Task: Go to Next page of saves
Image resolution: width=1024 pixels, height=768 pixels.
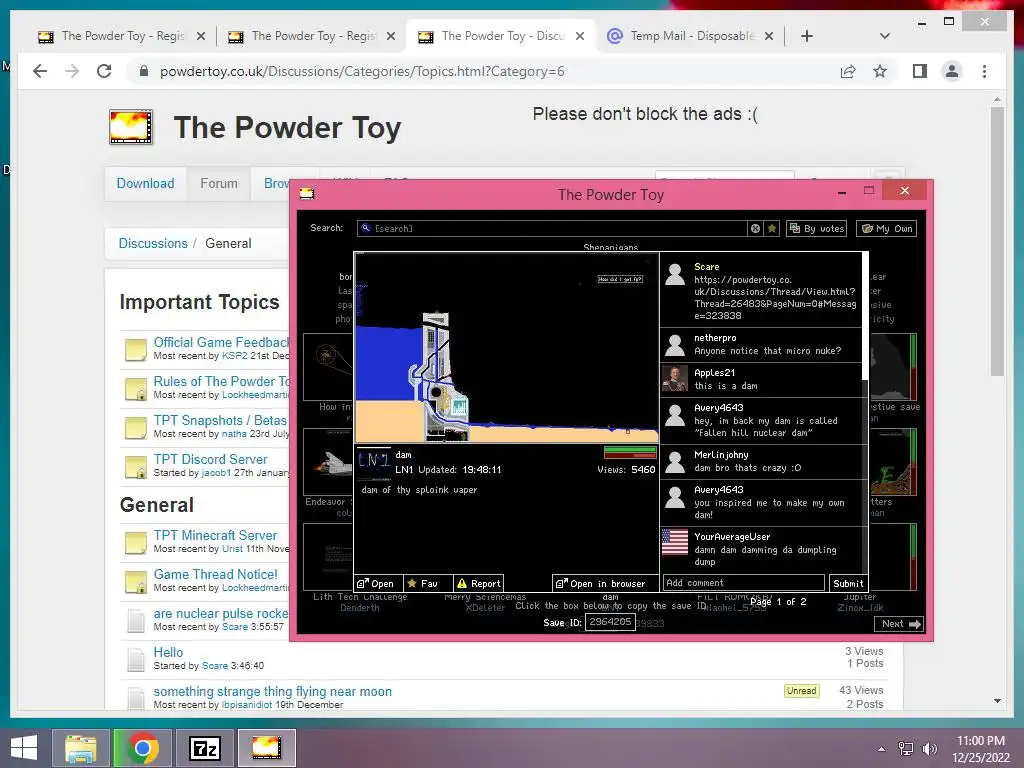Action: pos(900,624)
